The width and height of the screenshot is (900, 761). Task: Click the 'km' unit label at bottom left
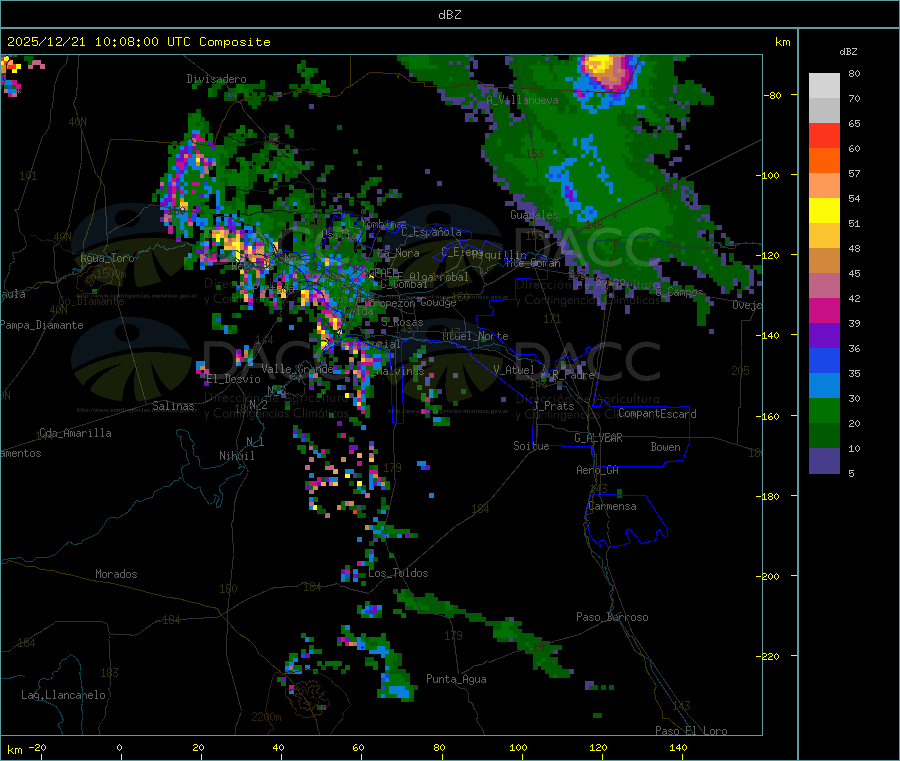[14, 750]
